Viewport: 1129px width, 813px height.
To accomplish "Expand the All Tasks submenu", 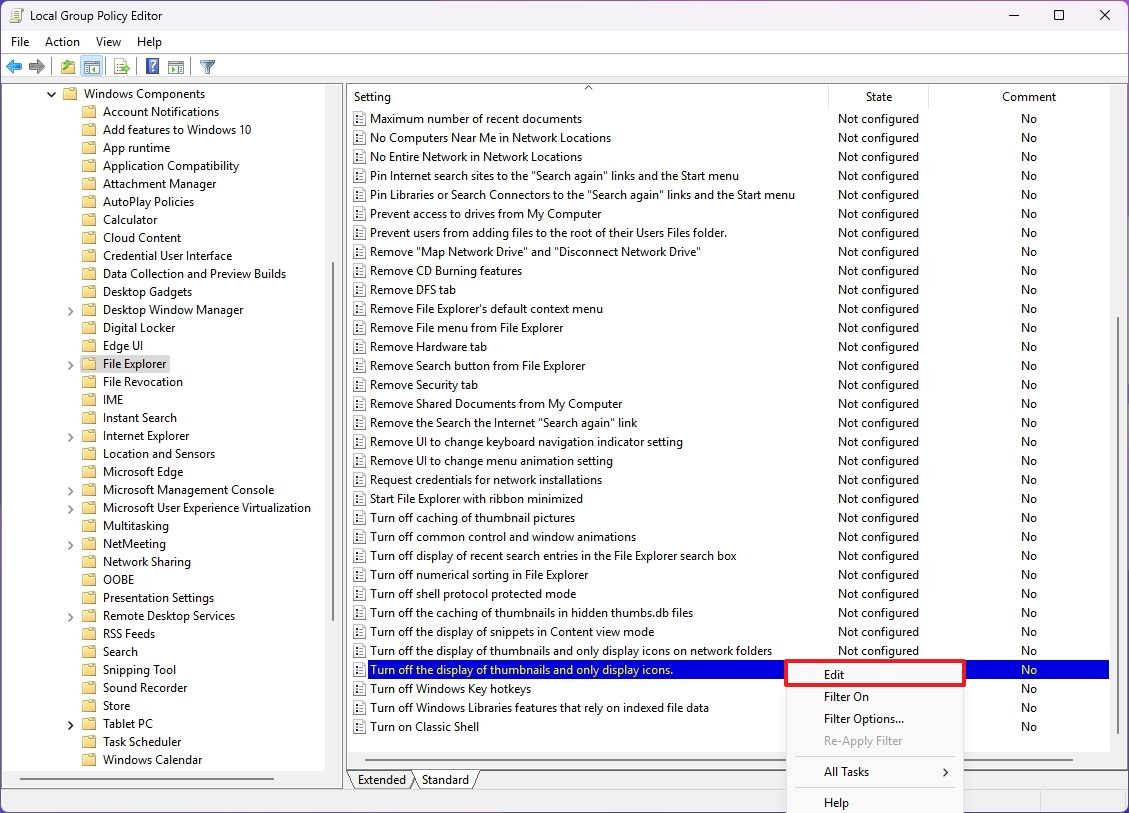I will coord(847,771).
